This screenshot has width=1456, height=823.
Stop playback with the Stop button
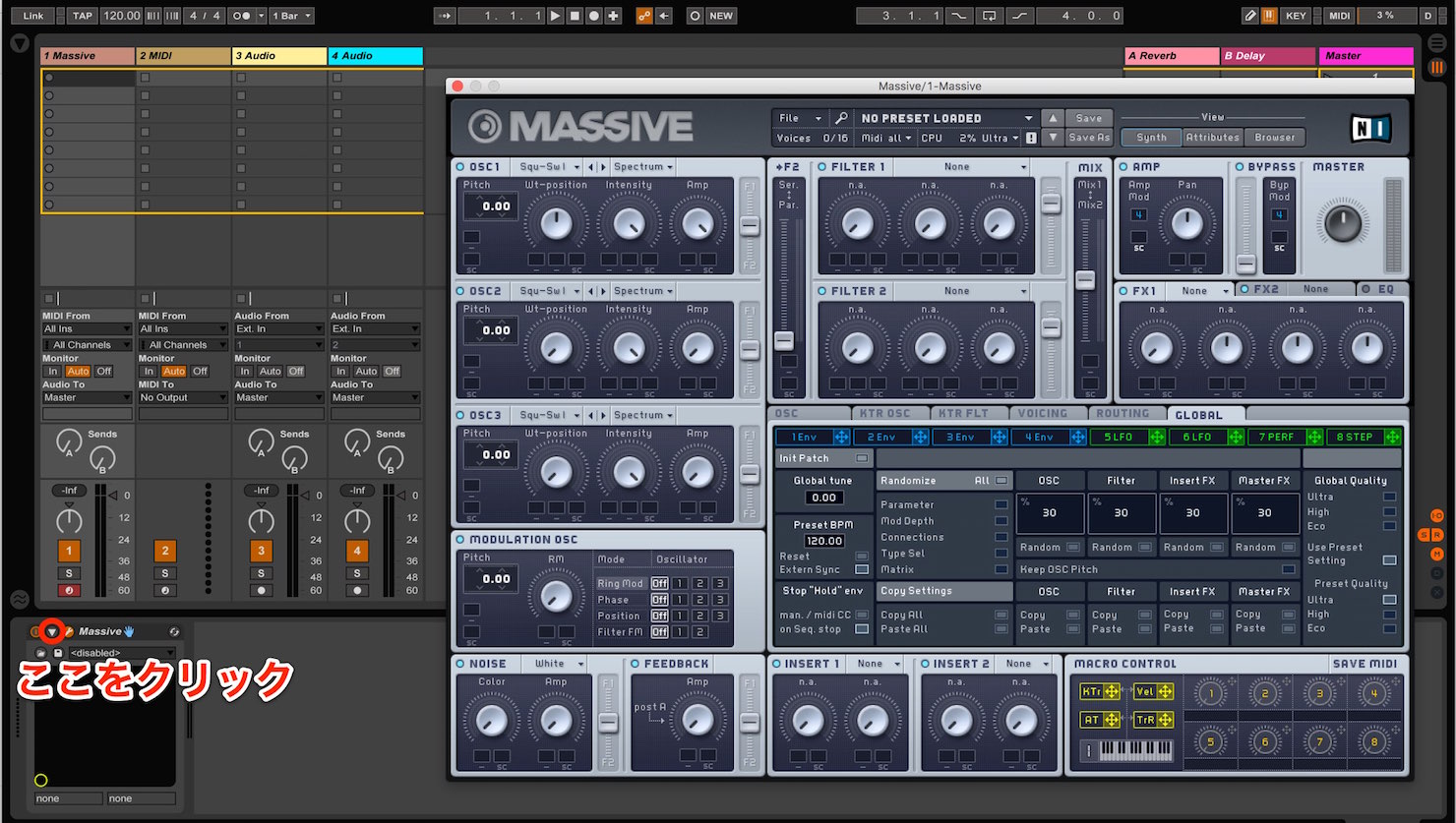click(x=575, y=16)
